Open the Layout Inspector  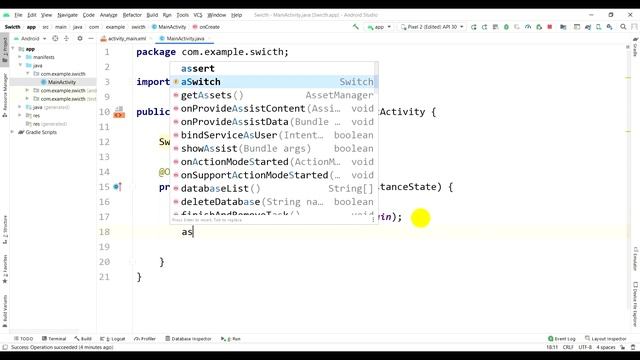605,339
